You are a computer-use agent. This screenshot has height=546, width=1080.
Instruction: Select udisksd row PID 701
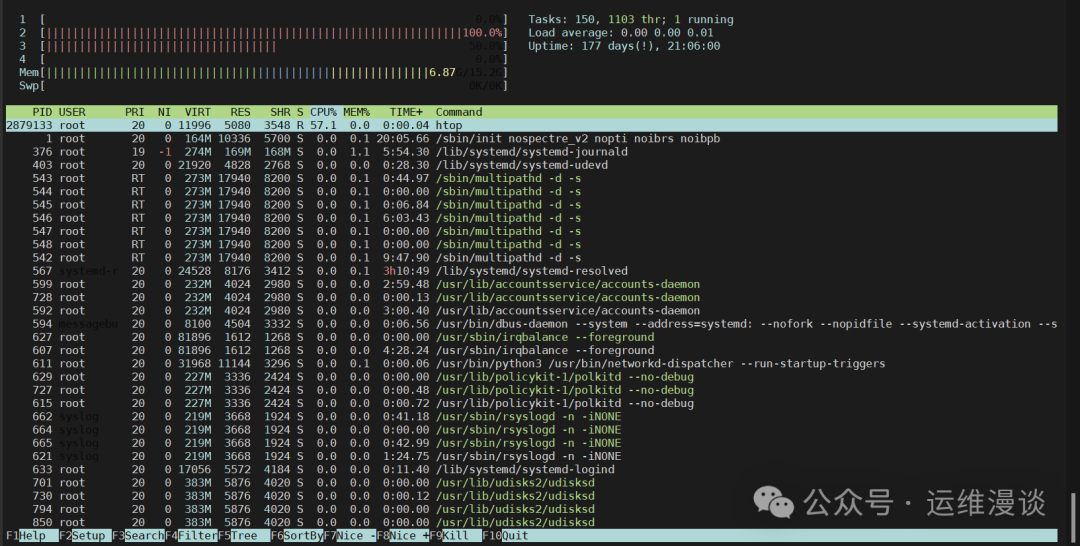[x=532, y=483]
